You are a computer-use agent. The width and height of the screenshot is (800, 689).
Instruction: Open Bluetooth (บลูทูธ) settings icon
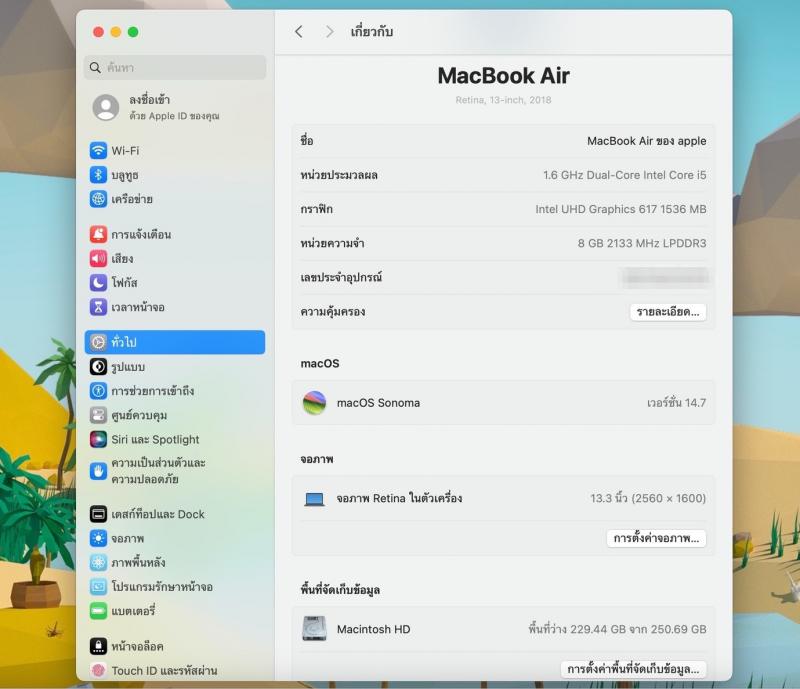click(x=98, y=175)
